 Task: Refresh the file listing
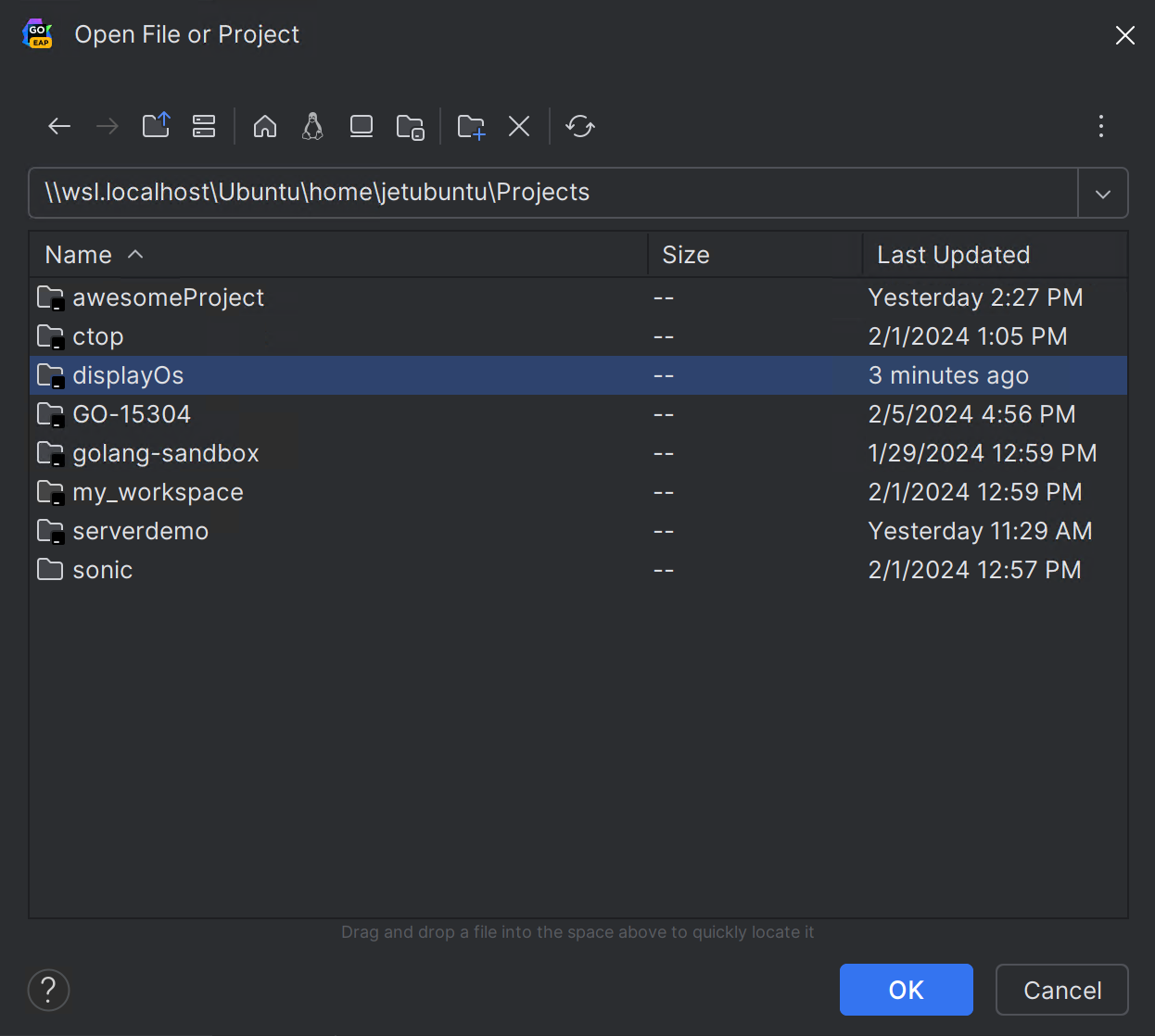(x=579, y=126)
